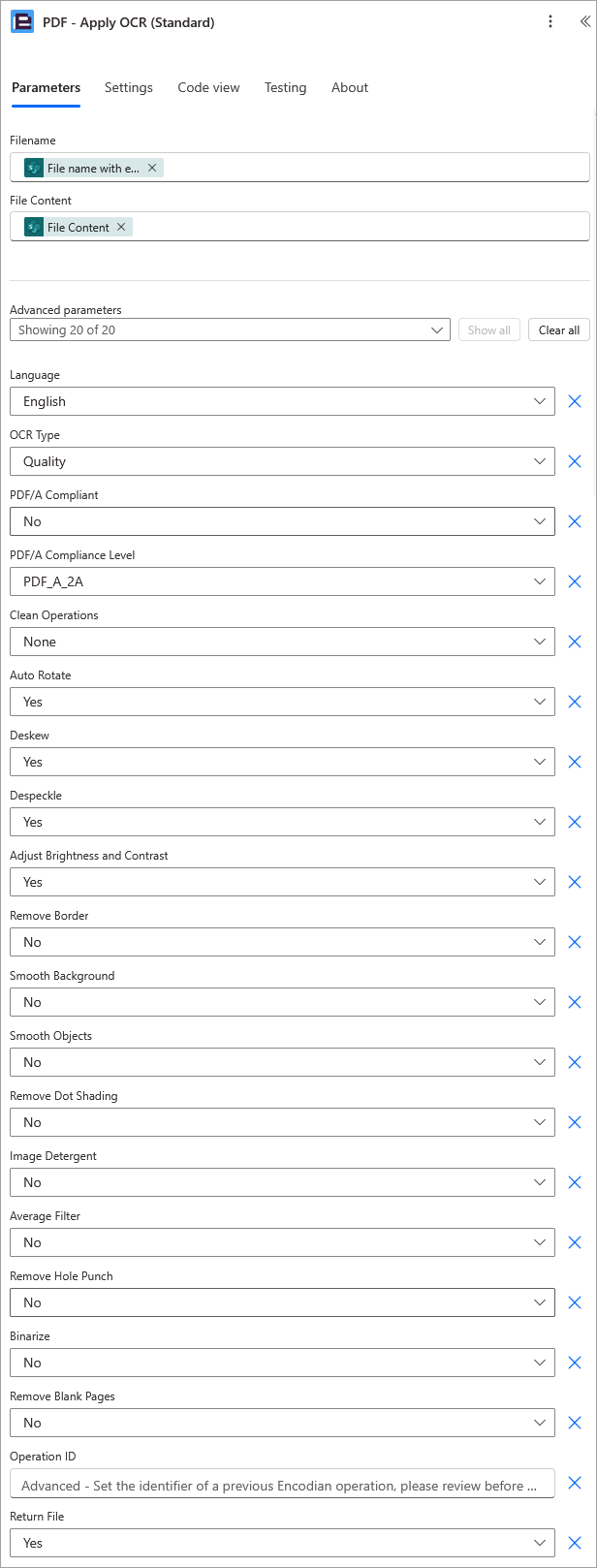The image size is (597, 1568).
Task: Click into the Operation ID input field
Action: (282, 1483)
